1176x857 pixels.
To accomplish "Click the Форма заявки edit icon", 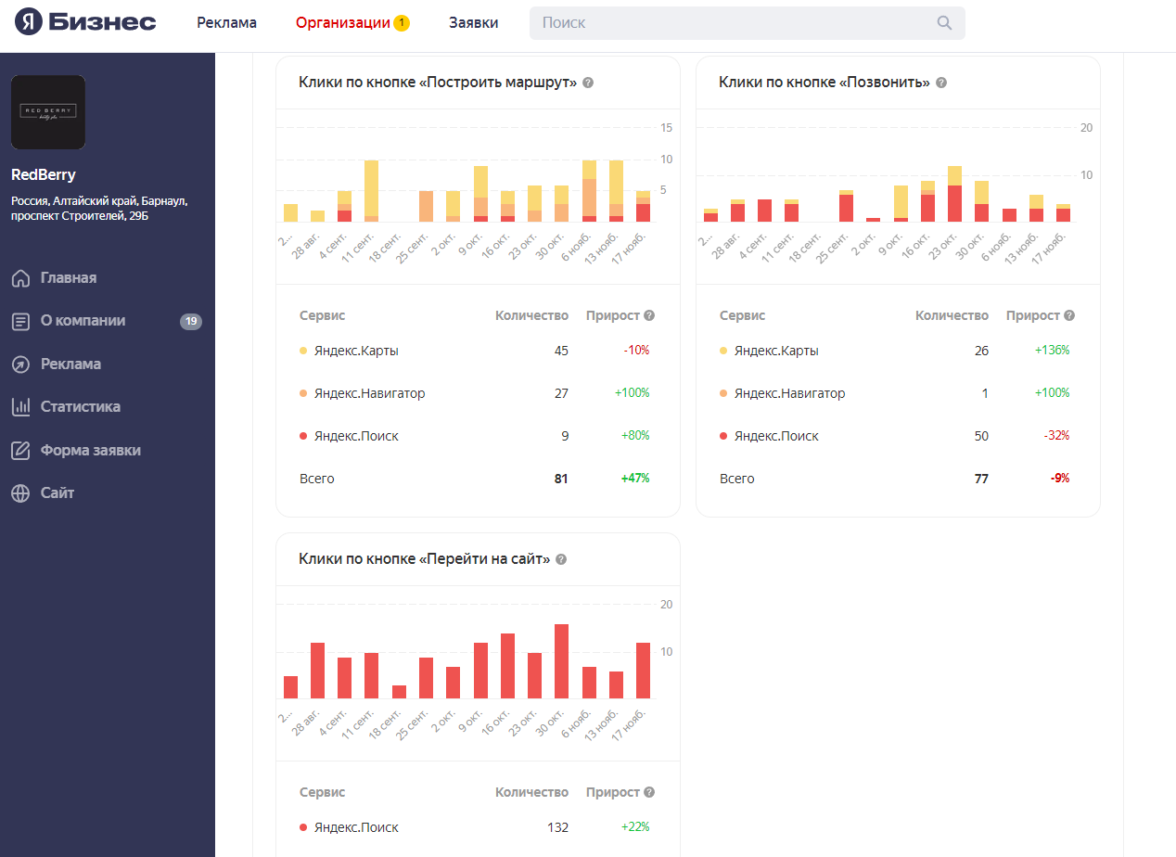I will [x=20, y=450].
